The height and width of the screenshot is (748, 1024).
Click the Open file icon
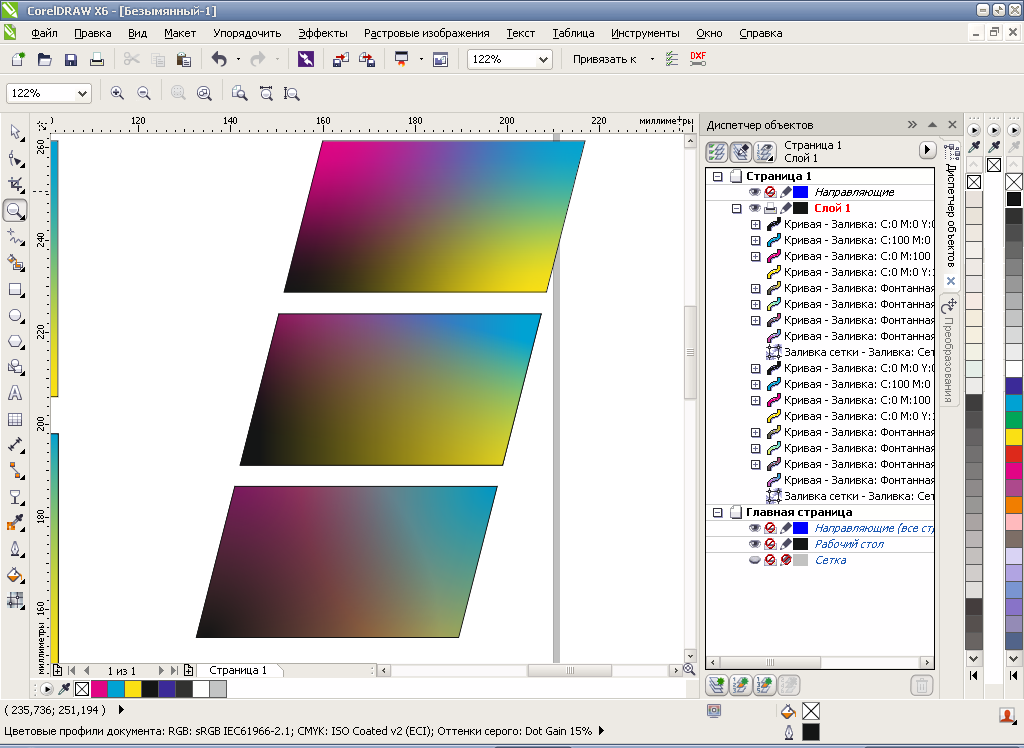point(44,59)
